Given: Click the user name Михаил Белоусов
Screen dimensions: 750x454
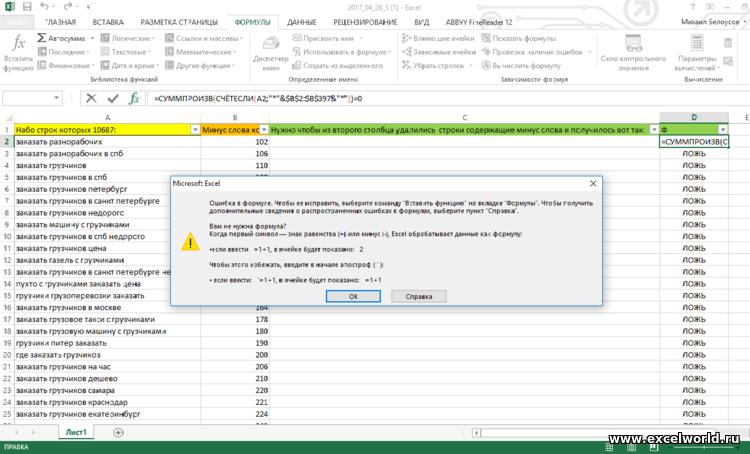Looking at the screenshot, I should point(710,22).
